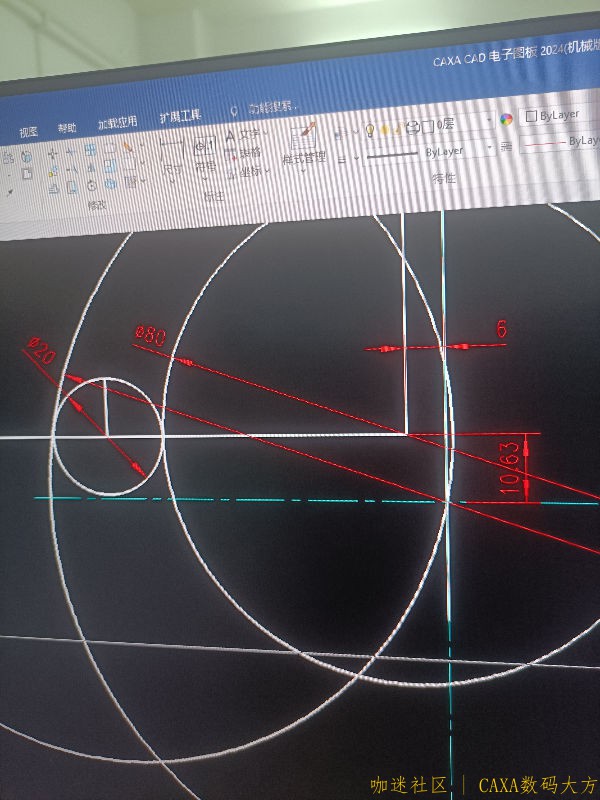Select the move (four-arrow) tool in 修改

point(53,154)
